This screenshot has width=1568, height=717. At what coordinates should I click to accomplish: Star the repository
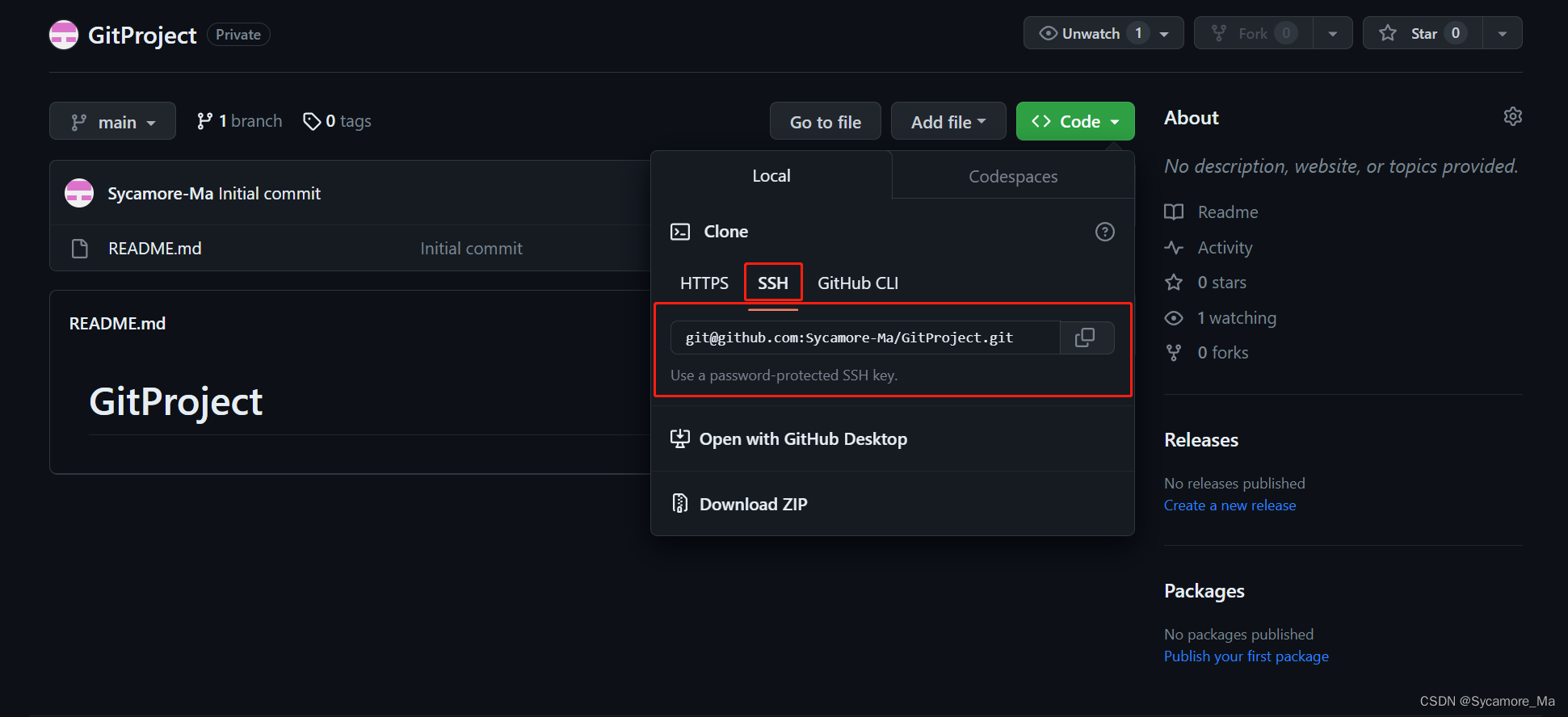1423,33
